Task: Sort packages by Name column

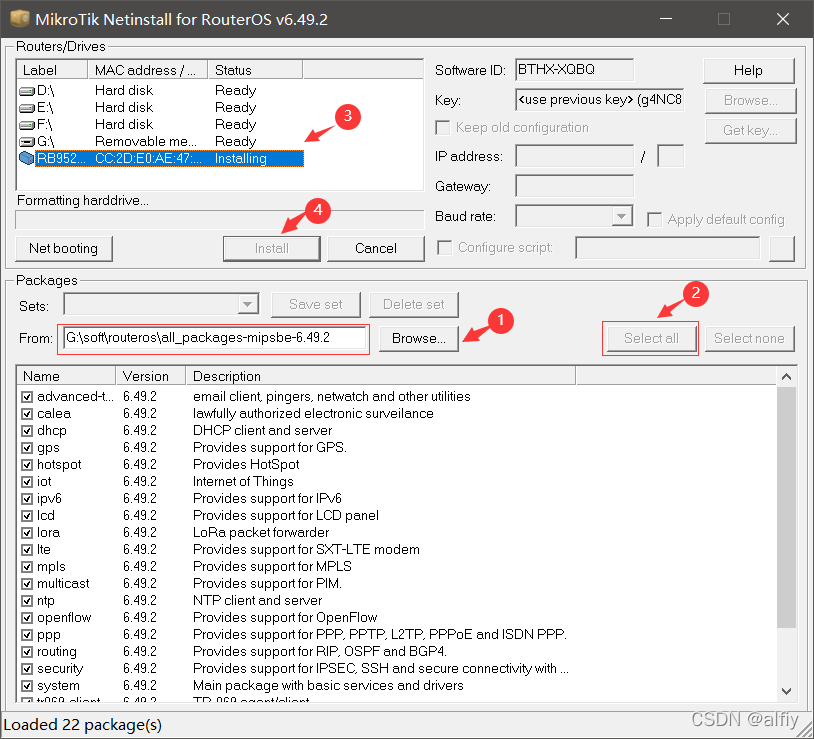Action: [66, 376]
